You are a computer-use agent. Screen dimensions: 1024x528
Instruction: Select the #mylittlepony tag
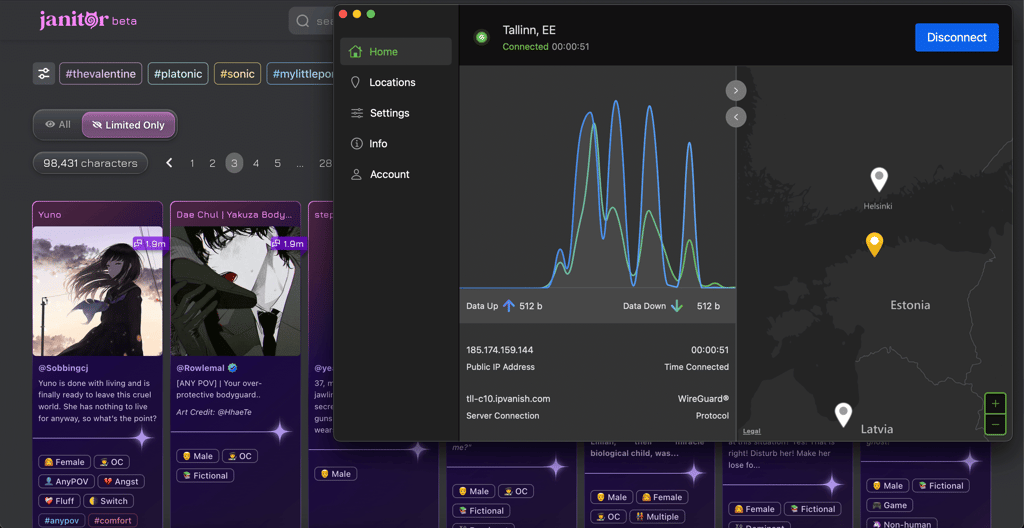point(302,74)
